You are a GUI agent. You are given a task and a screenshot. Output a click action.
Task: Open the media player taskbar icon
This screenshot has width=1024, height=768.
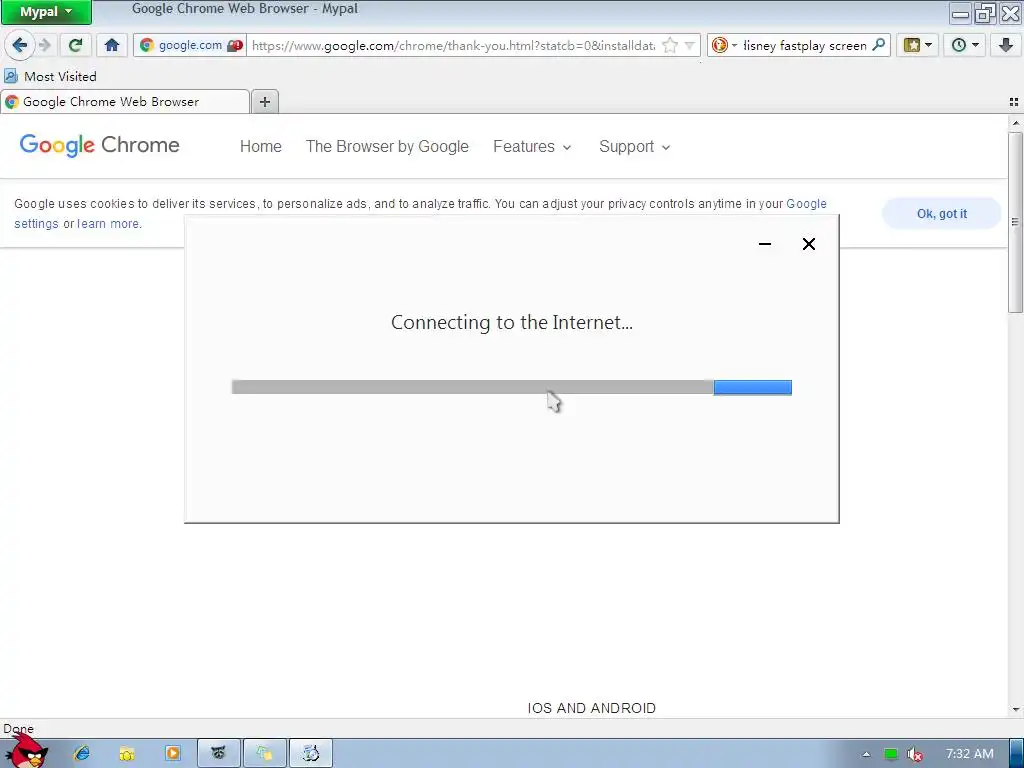coord(172,754)
